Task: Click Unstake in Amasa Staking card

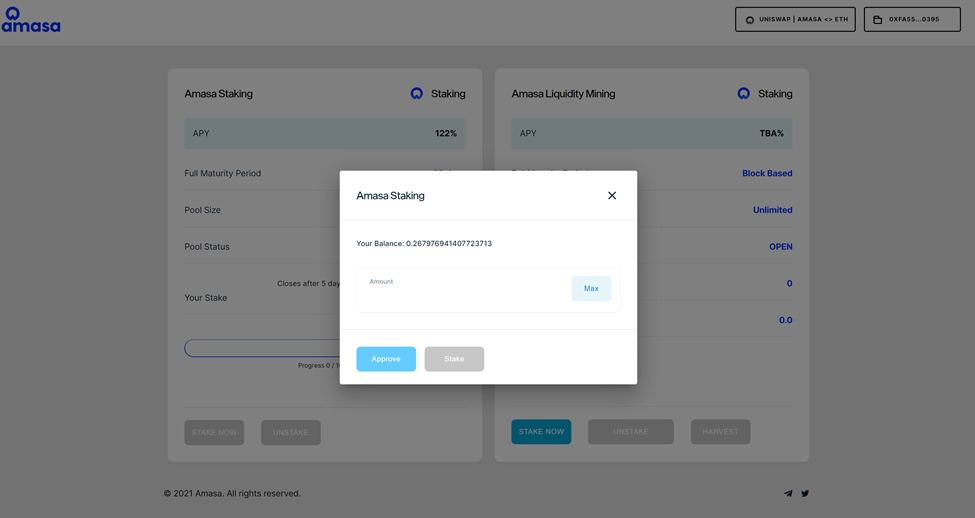Action: click(290, 433)
